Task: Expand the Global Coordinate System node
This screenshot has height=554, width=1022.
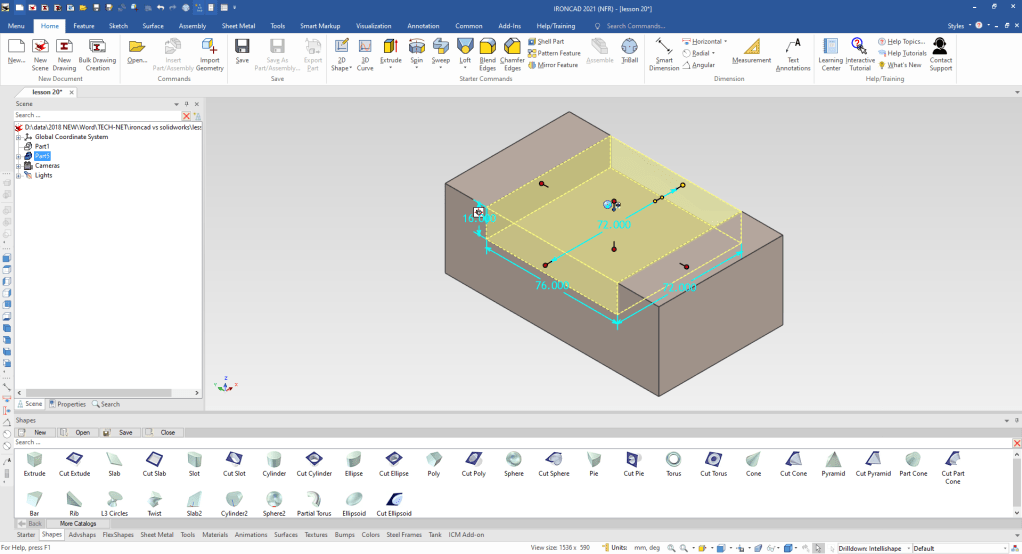Action: tap(19, 137)
